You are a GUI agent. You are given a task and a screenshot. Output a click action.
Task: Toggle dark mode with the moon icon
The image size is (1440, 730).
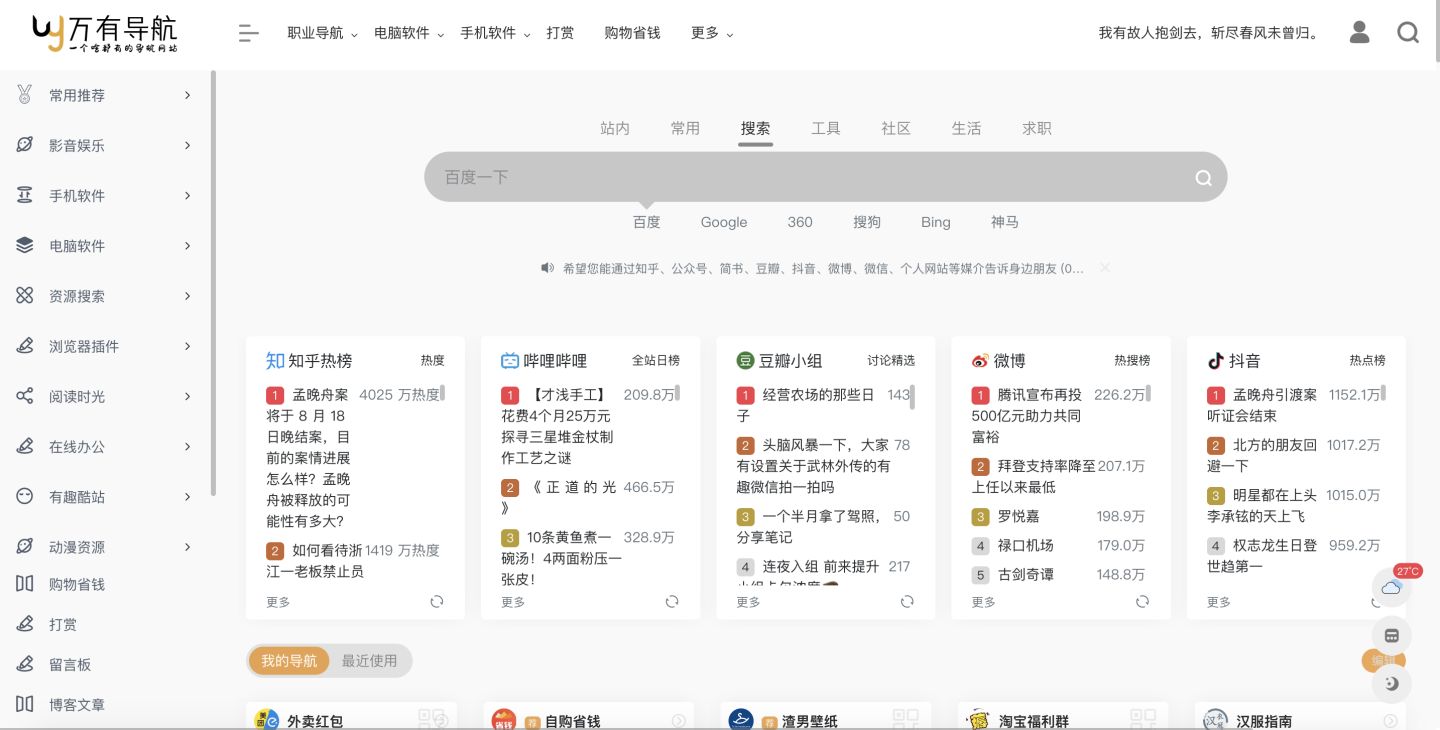pyautogui.click(x=1392, y=684)
